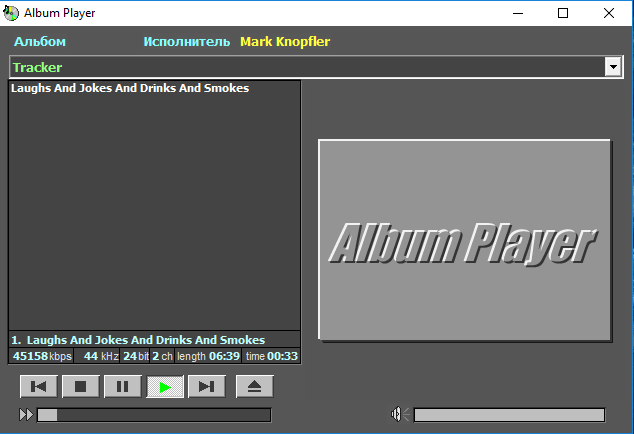Click the 45158 kbps bitrate readout
The width and height of the screenshot is (634, 434).
click(x=42, y=356)
